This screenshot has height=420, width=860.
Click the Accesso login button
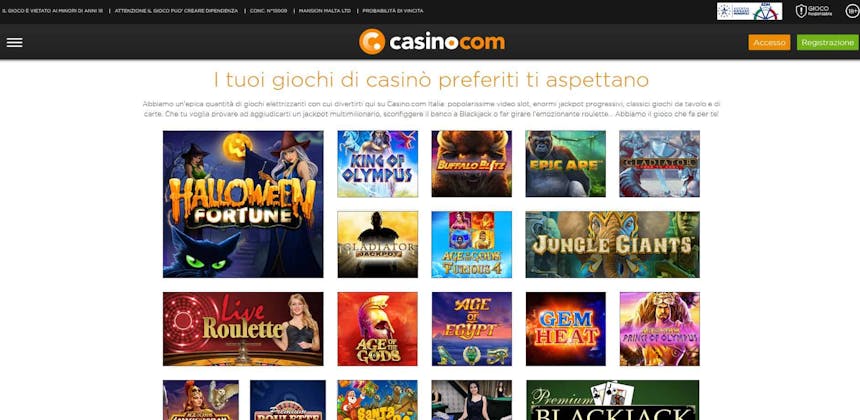click(769, 42)
